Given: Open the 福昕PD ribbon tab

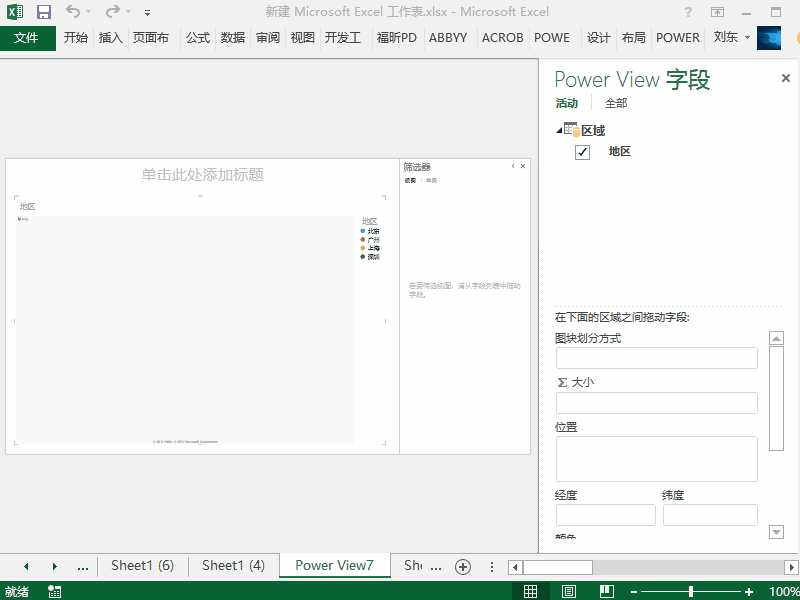Looking at the screenshot, I should [396, 38].
